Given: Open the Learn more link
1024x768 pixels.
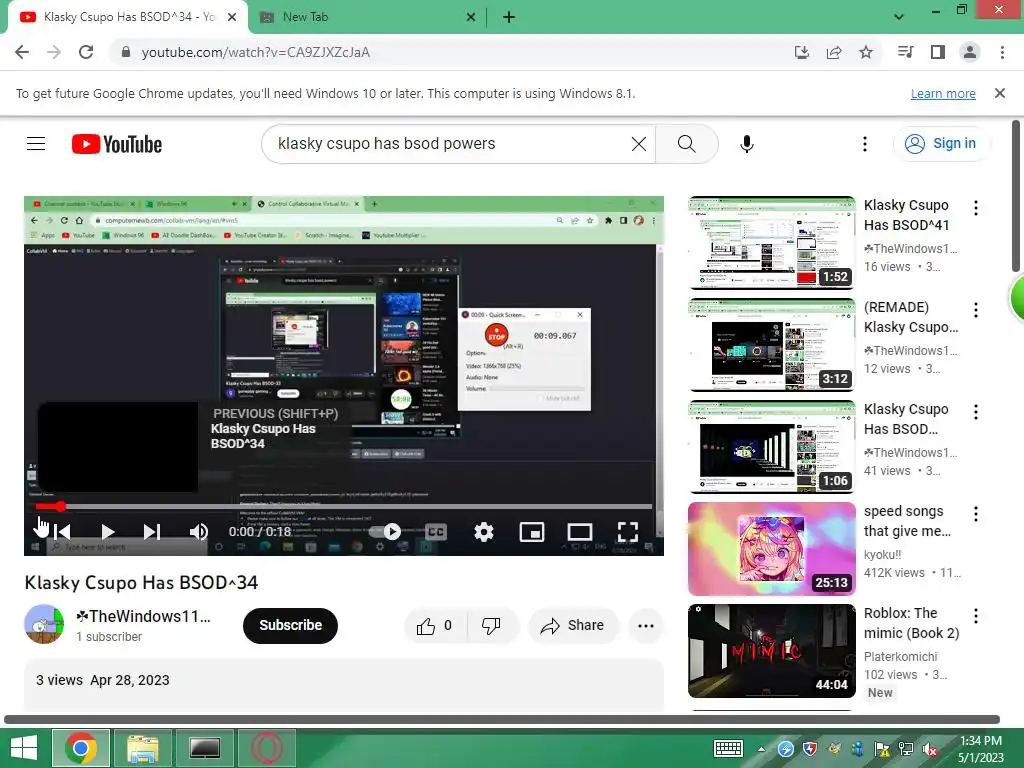Looking at the screenshot, I should tap(943, 93).
